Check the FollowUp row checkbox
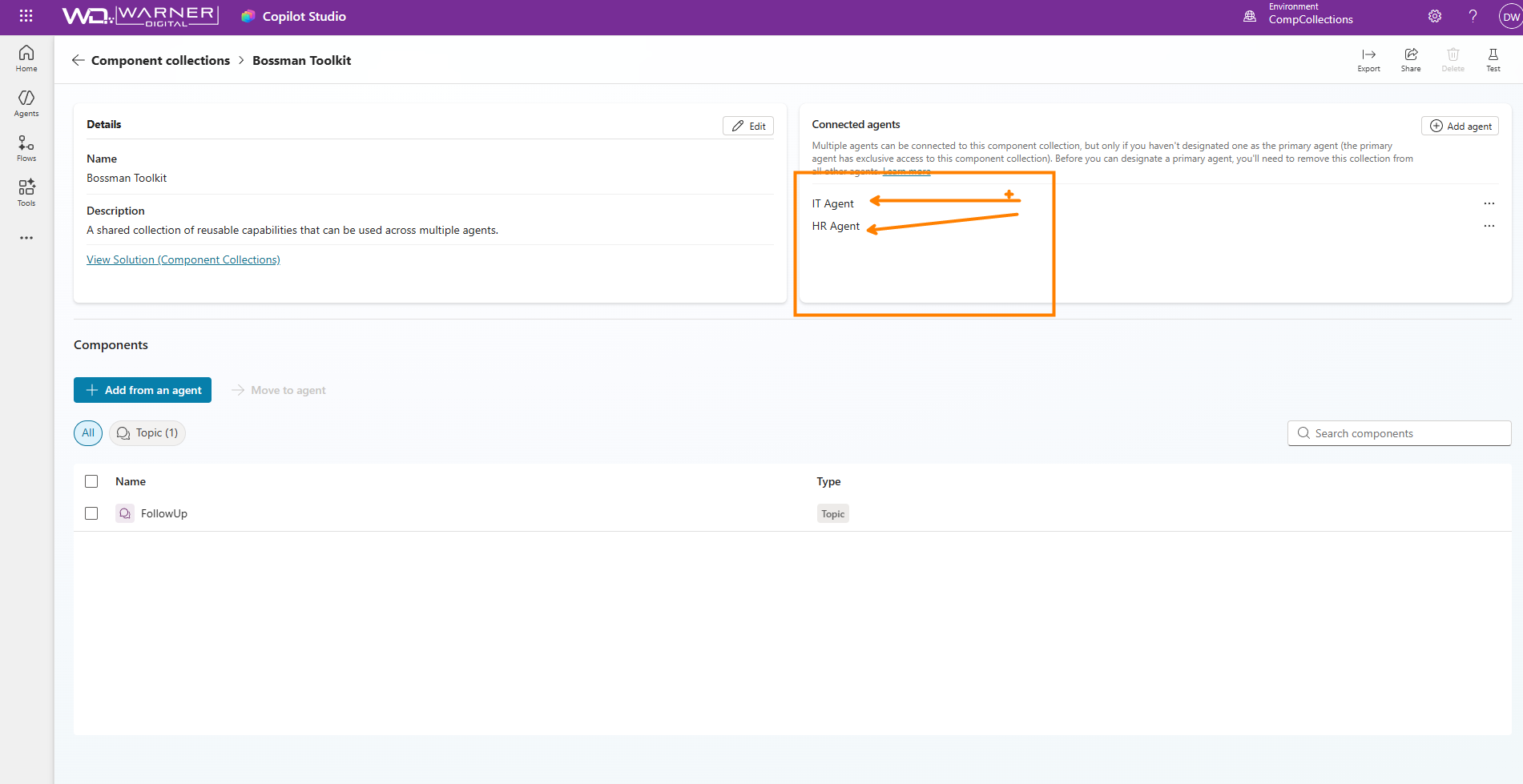1523x784 pixels. 91,513
